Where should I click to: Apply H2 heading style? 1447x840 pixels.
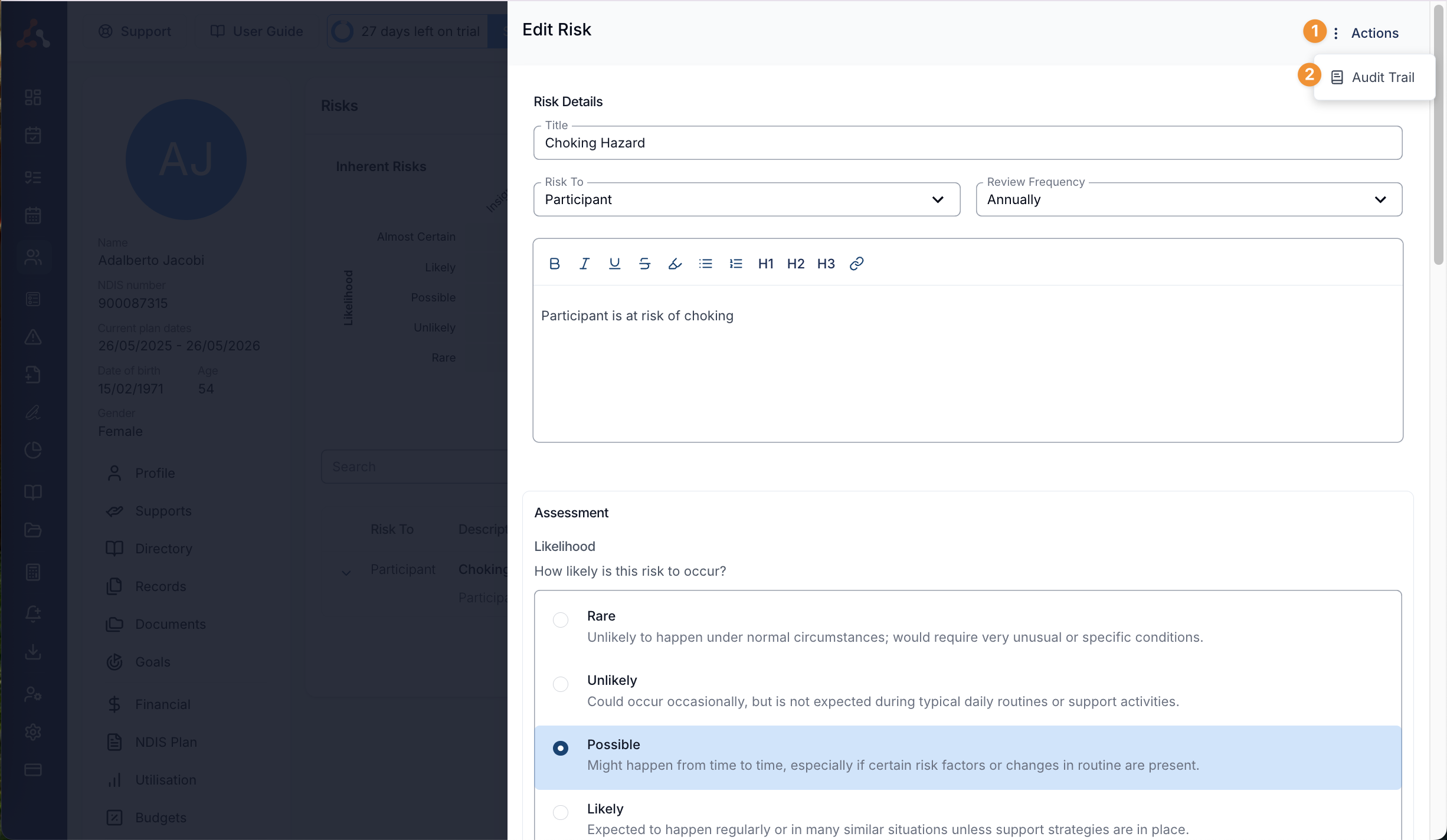click(x=795, y=264)
